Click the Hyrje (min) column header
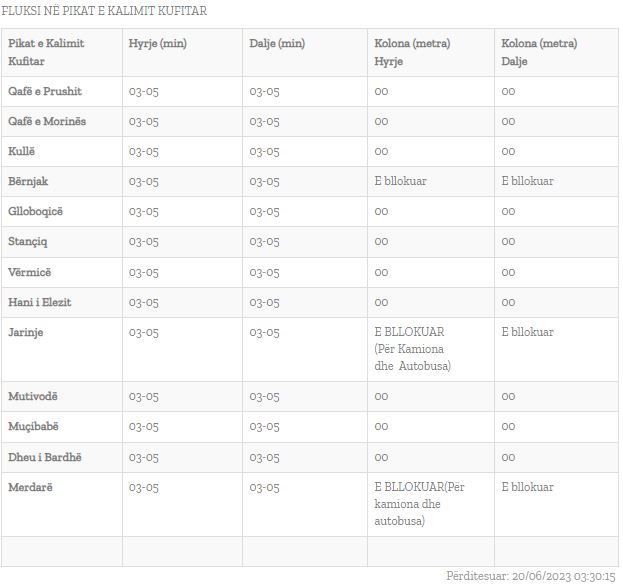This screenshot has height=587, width=623. (x=158, y=43)
